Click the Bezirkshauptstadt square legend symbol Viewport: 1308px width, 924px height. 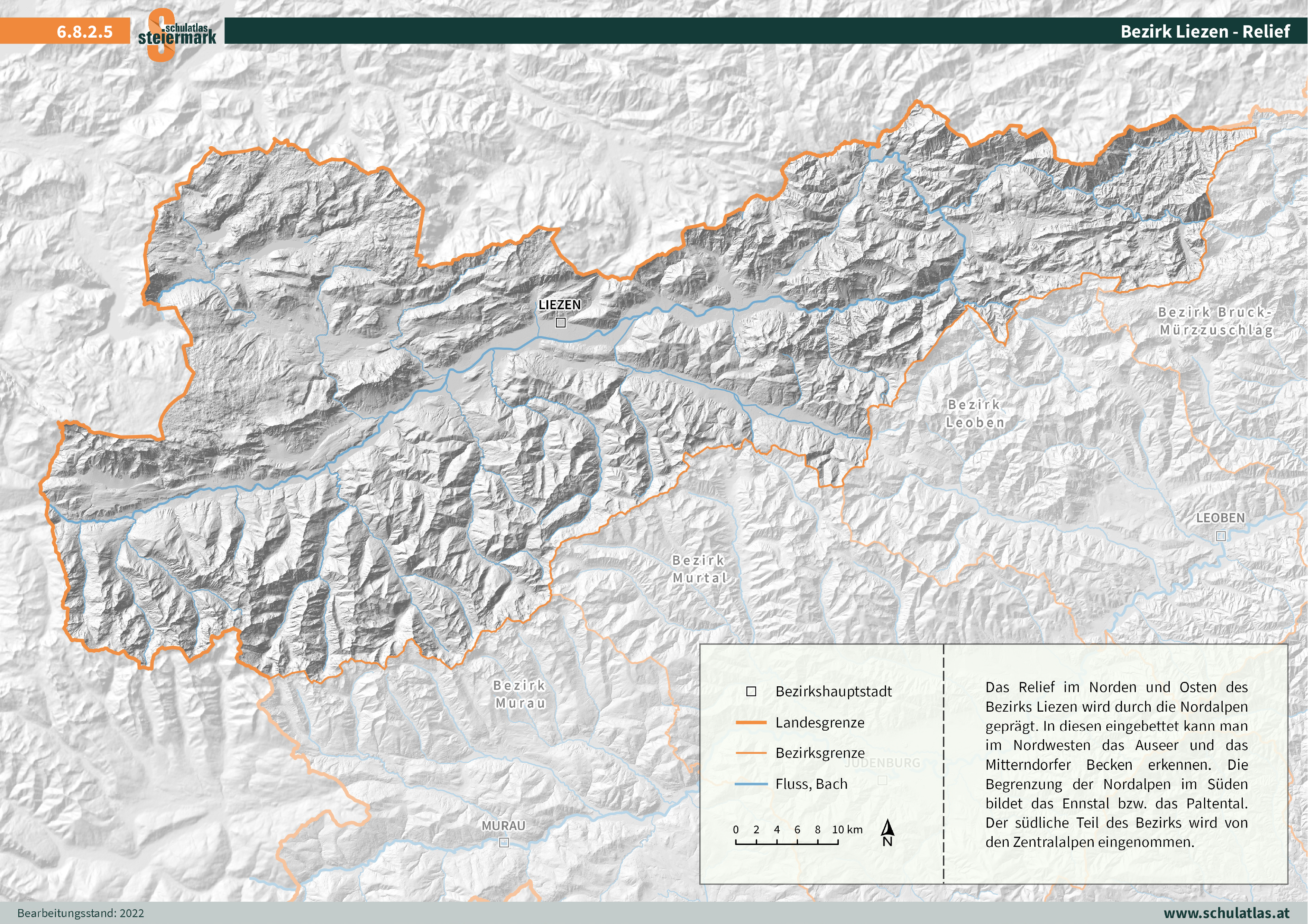pyautogui.click(x=751, y=691)
